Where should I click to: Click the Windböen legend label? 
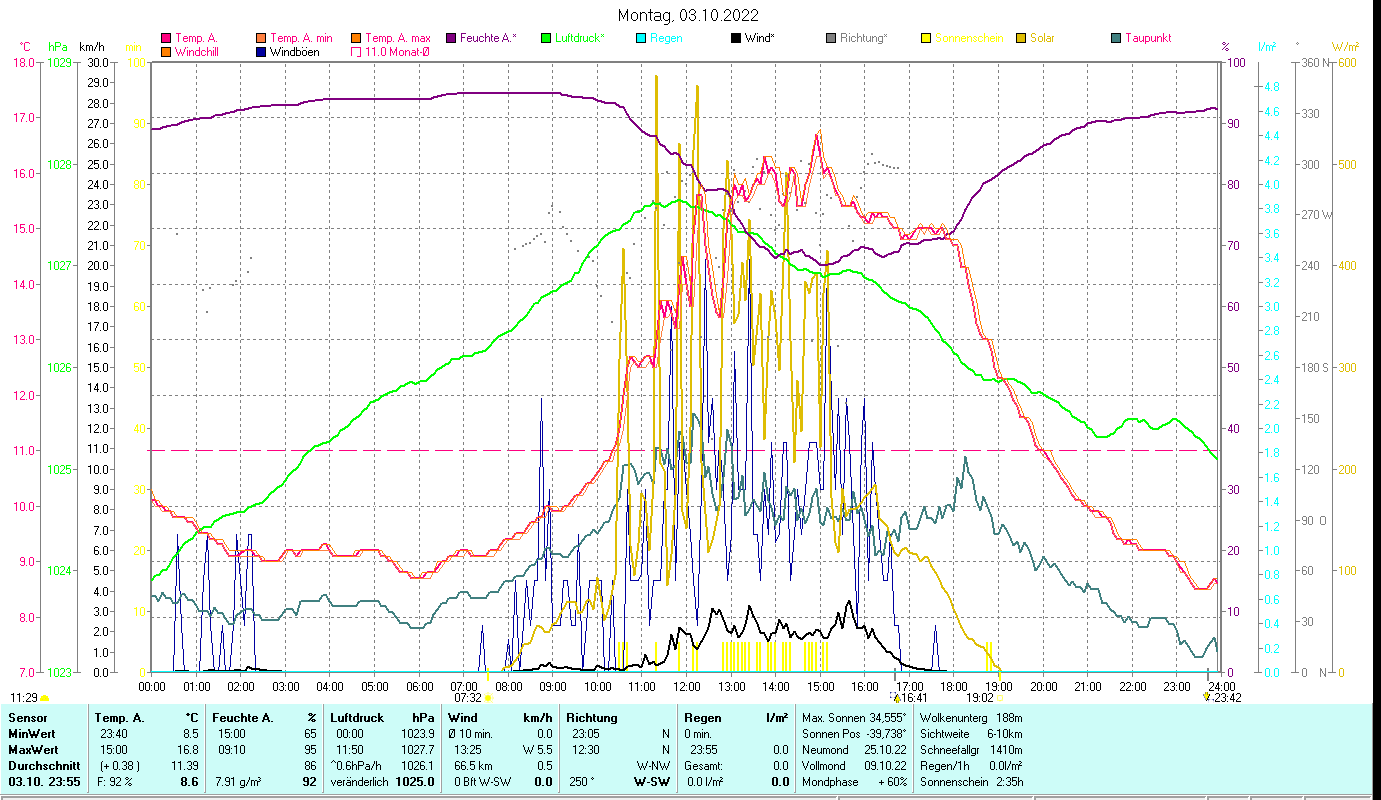pos(295,51)
